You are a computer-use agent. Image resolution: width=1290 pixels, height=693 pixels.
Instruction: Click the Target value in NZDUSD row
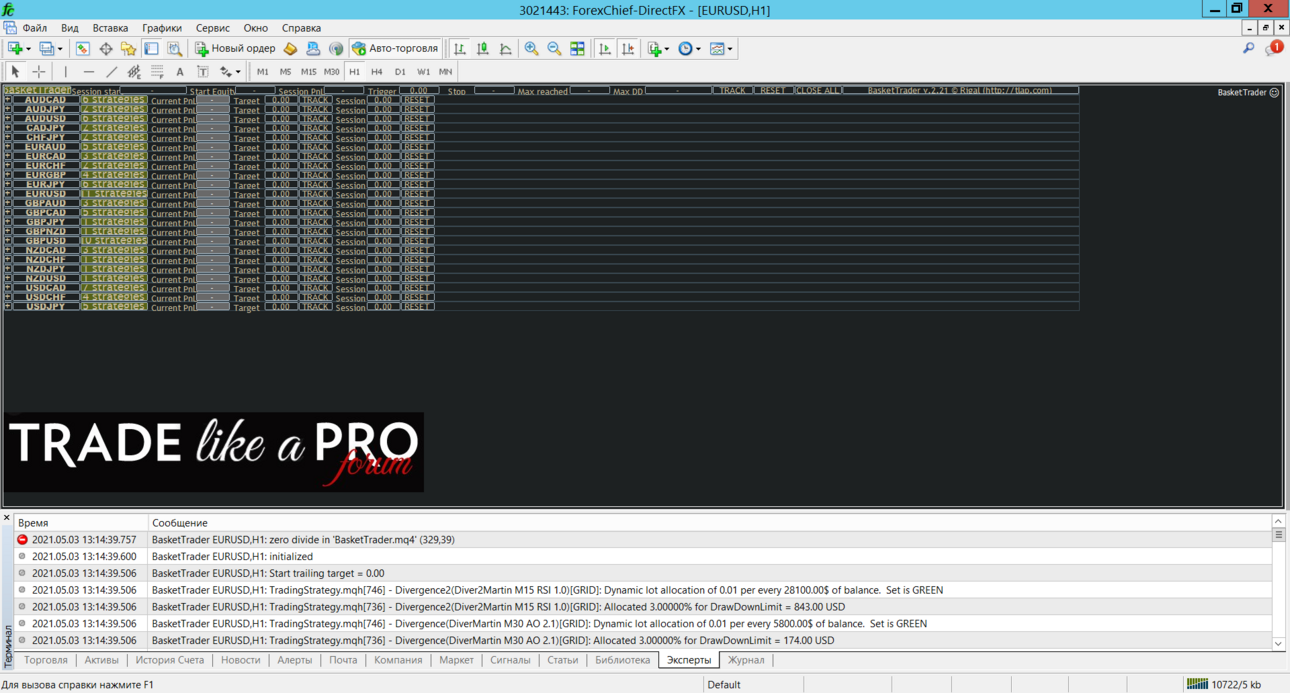pos(281,279)
